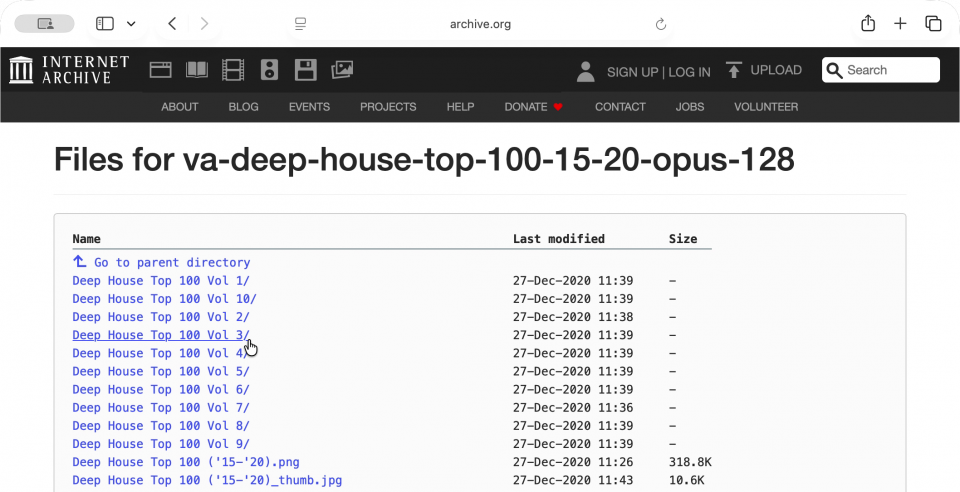This screenshot has height=492, width=960.
Task: Show the tab overview
Action: pyautogui.click(x=933, y=24)
